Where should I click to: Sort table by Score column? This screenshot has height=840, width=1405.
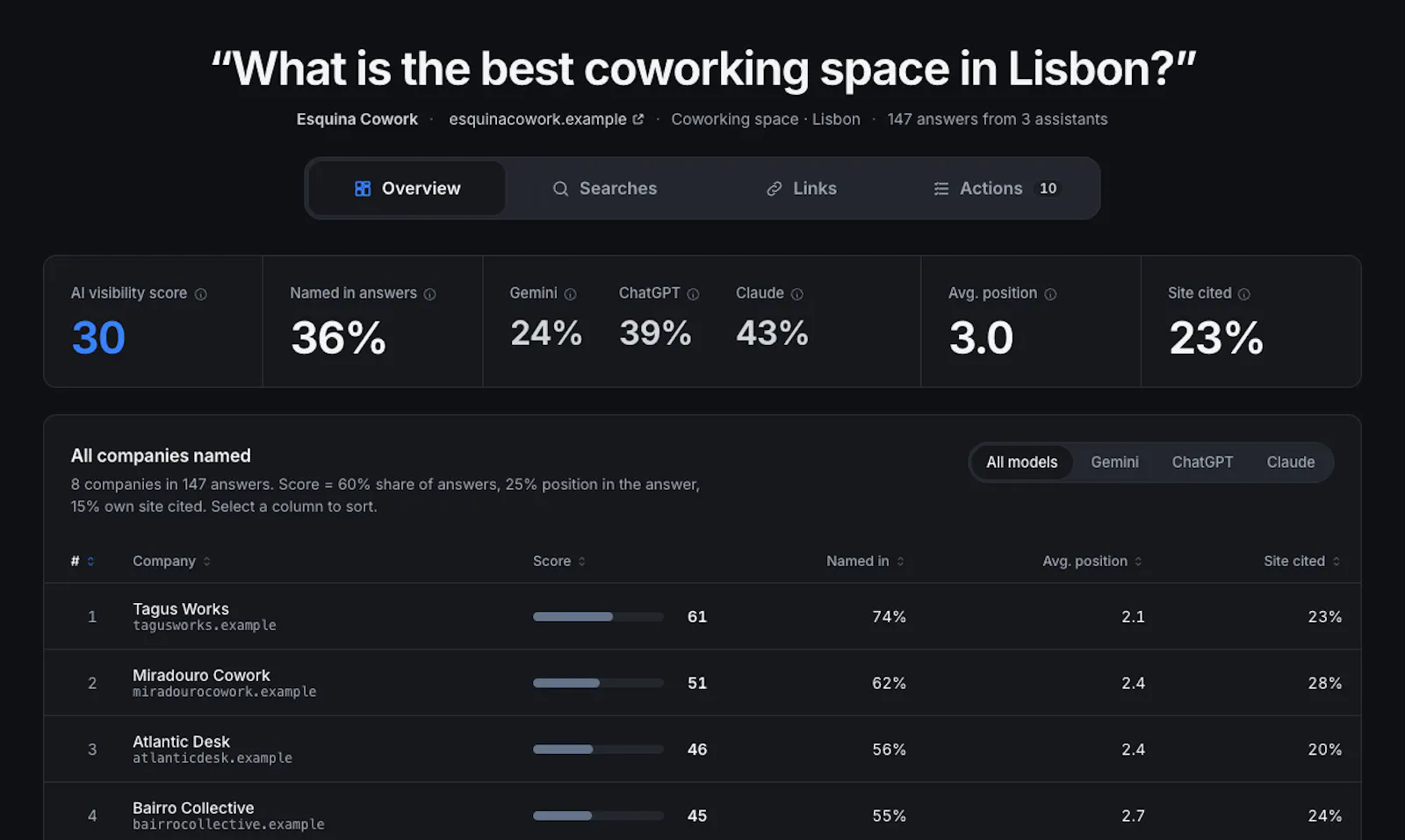558,561
